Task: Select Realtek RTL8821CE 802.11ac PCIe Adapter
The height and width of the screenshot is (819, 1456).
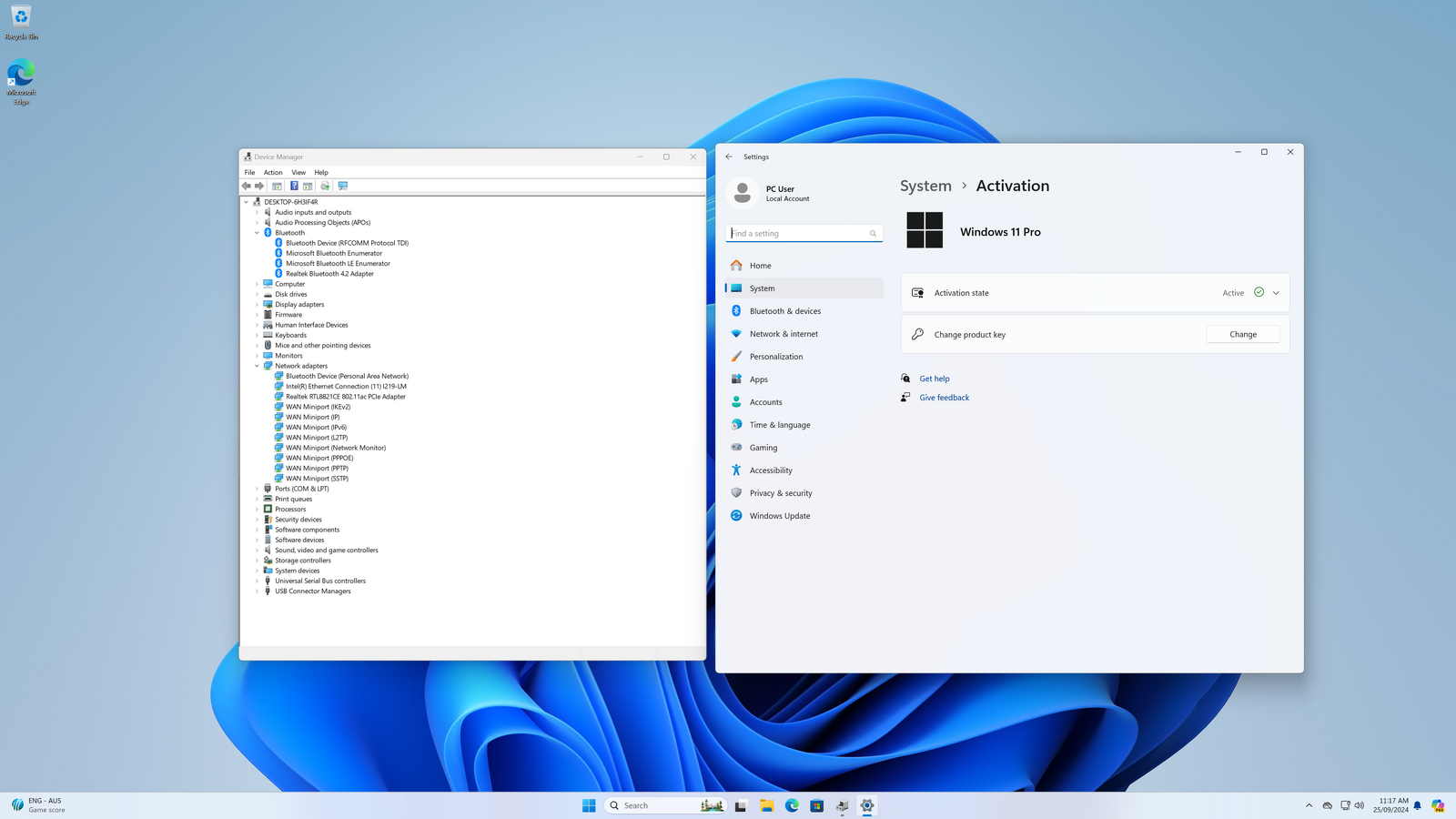Action: [x=346, y=397]
